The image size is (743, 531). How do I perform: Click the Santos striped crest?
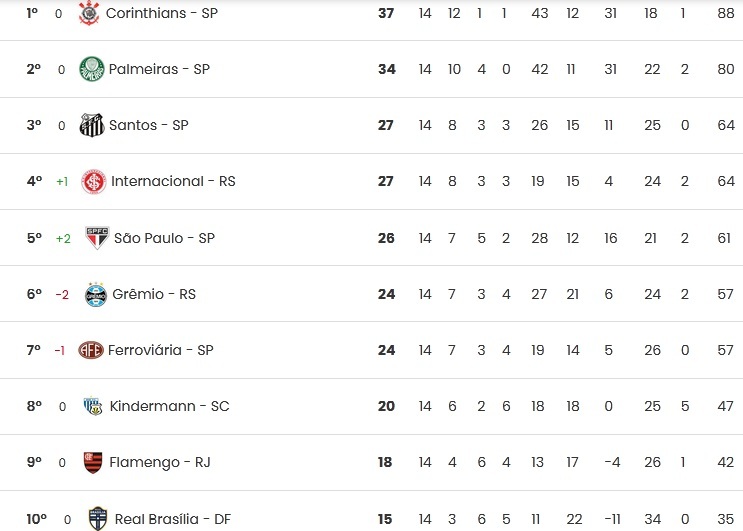[91, 125]
